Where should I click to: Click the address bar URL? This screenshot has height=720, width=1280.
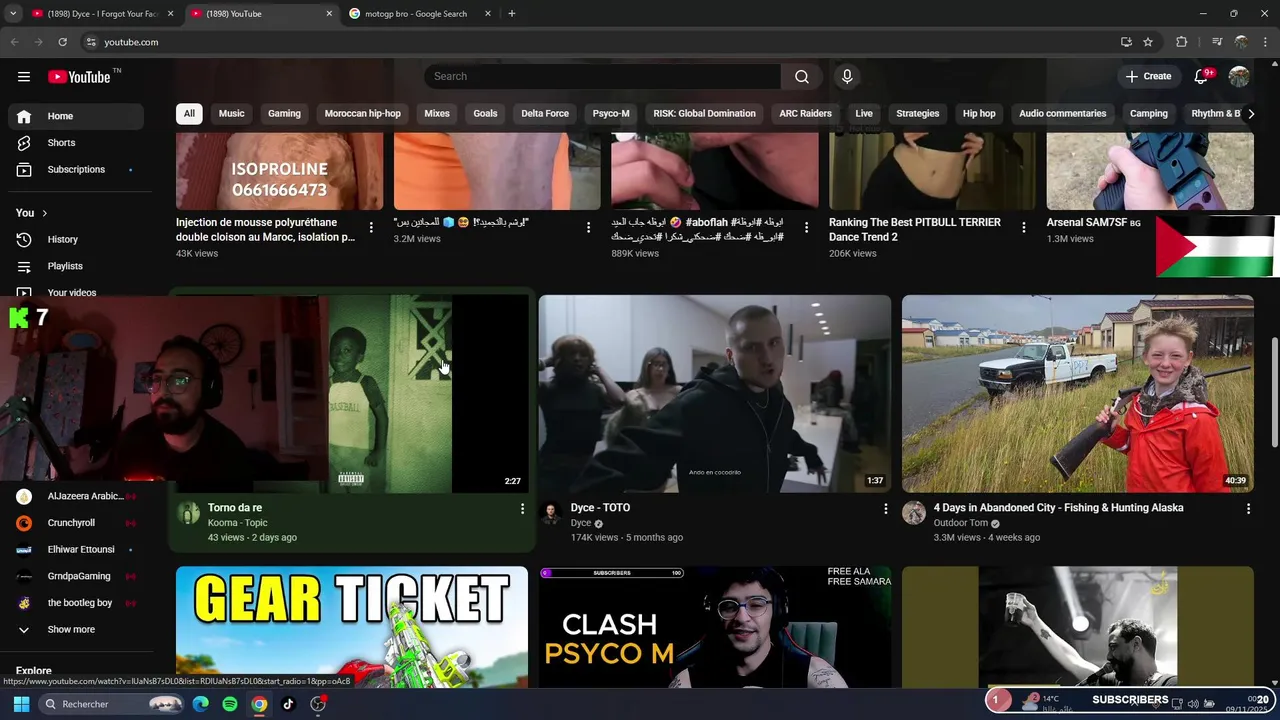coord(132,42)
